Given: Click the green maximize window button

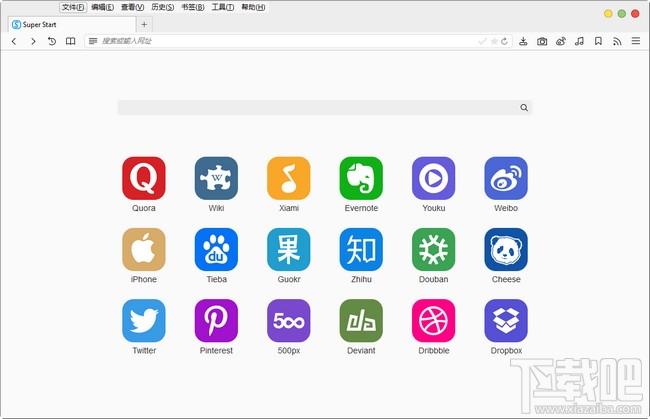Looking at the screenshot, I should (x=622, y=14).
